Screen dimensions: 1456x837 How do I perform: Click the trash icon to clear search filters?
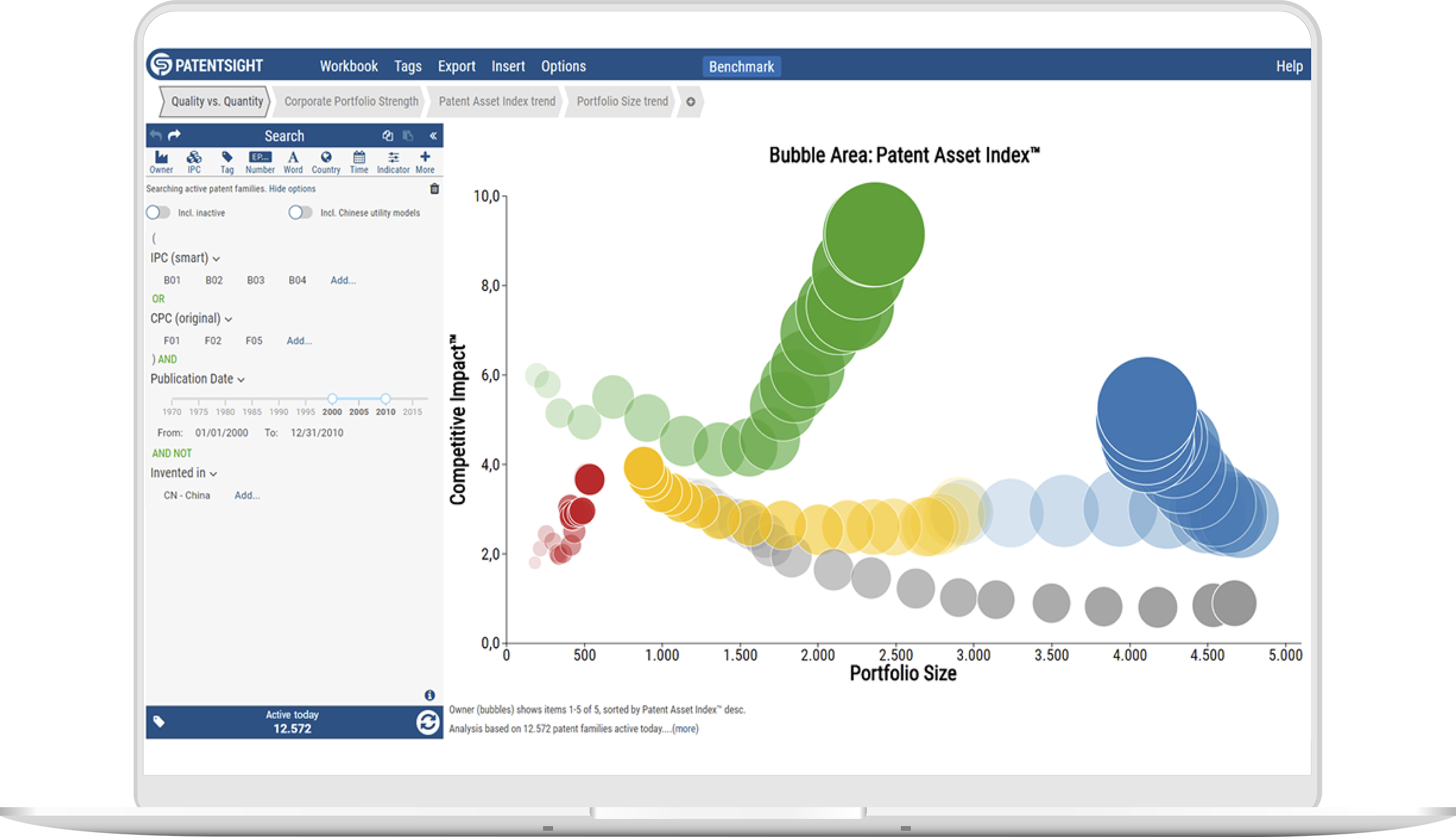[435, 189]
